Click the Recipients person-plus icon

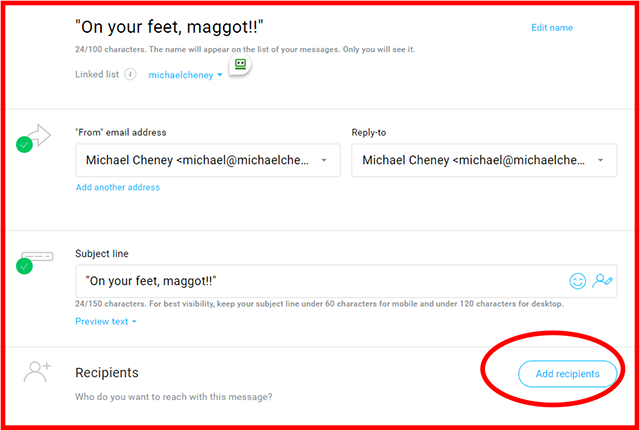coord(37,371)
